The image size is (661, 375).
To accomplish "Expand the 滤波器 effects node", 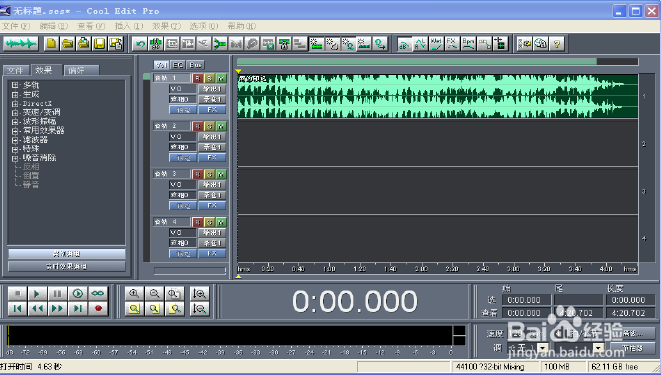I will pyautogui.click(x=15, y=140).
